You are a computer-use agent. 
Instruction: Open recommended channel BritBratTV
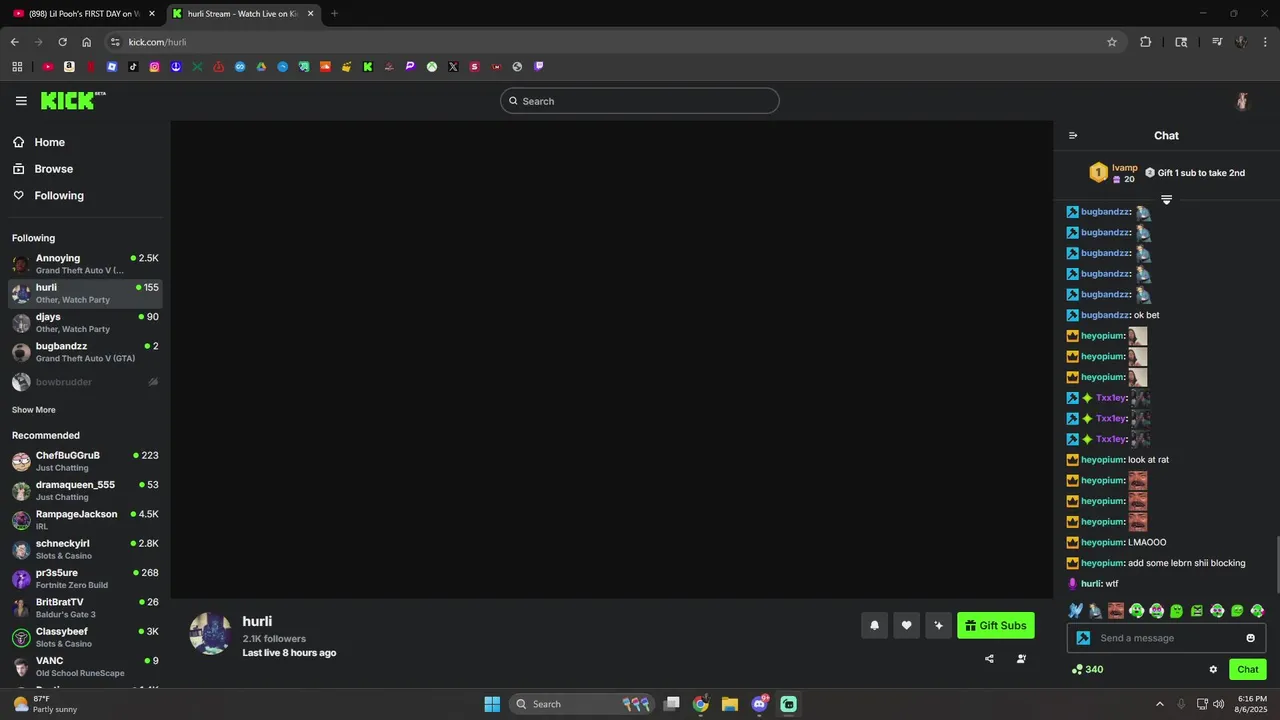(85, 608)
